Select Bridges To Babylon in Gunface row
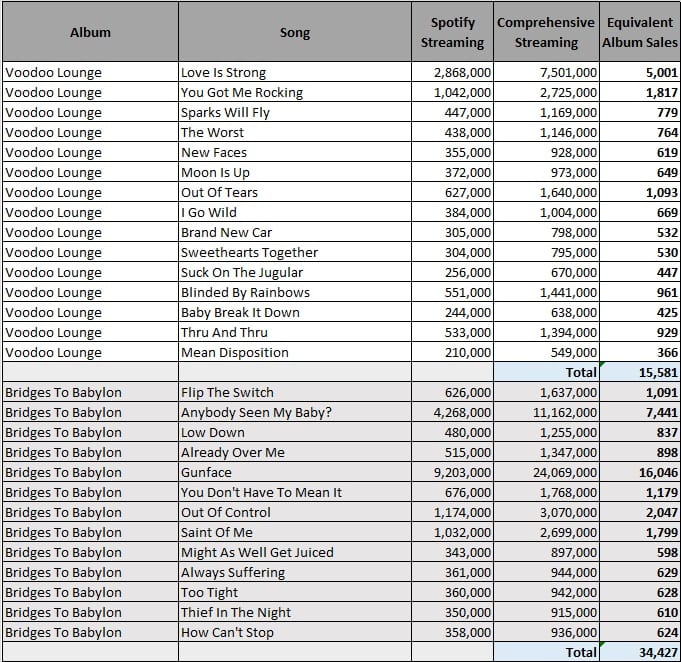Image resolution: width=681 pixels, height=662 pixels. click(x=90, y=472)
